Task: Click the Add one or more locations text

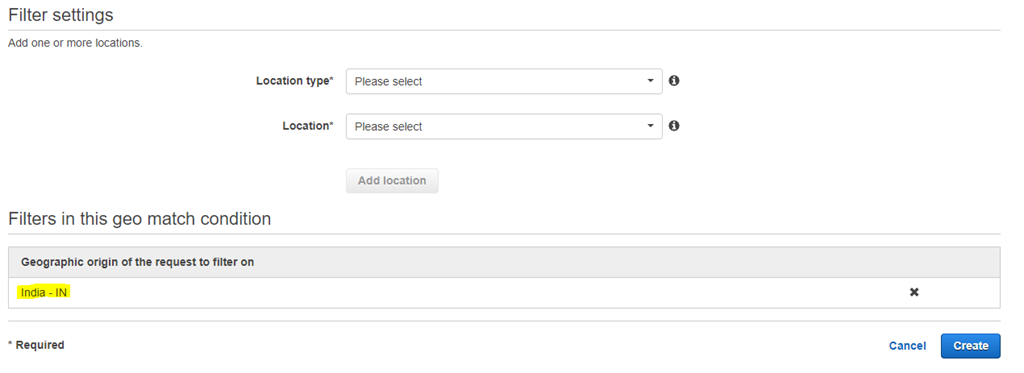Action: point(75,44)
